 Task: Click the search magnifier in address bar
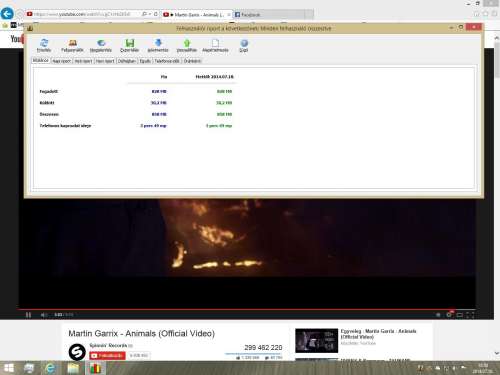coord(144,14)
